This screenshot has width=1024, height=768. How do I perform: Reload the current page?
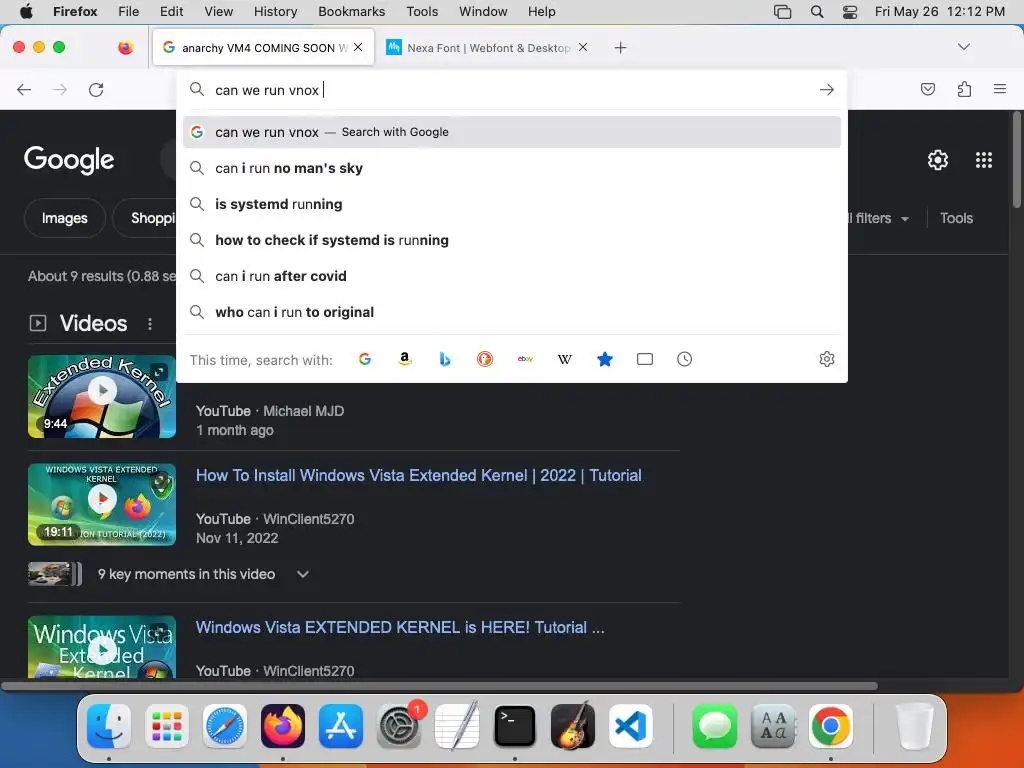(x=96, y=89)
